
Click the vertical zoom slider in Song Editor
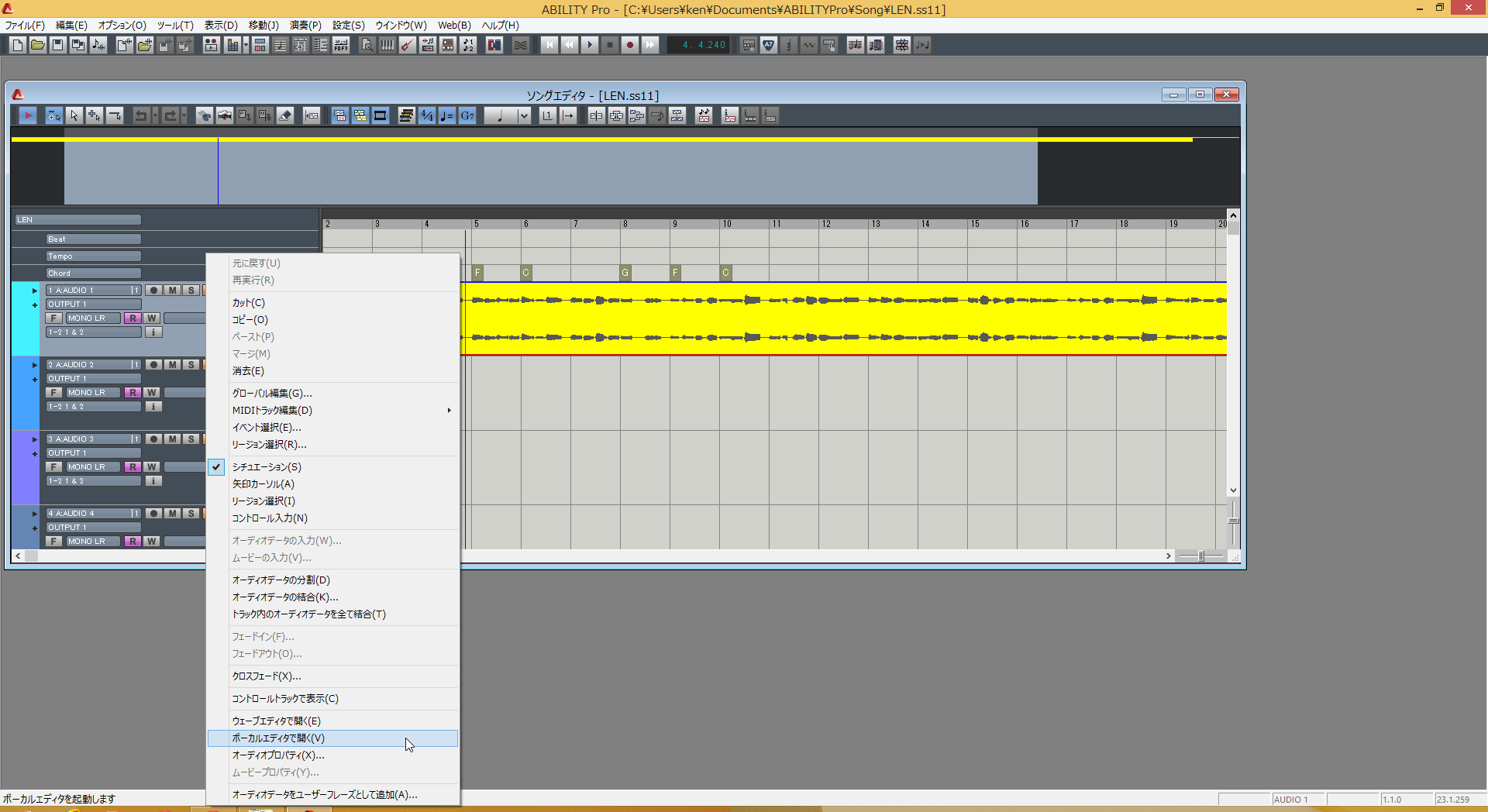click(1233, 521)
